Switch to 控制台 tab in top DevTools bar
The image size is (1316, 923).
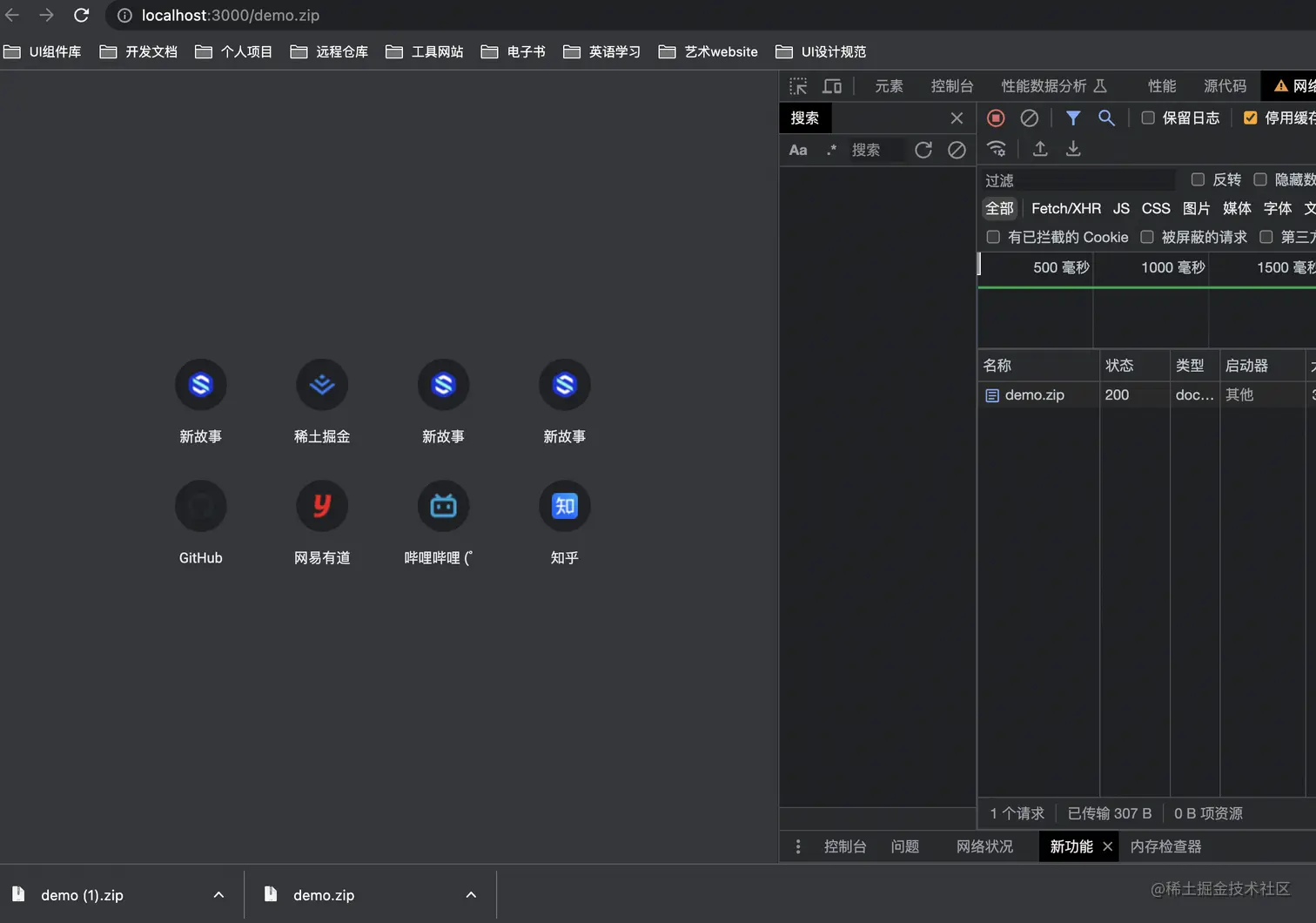click(952, 86)
